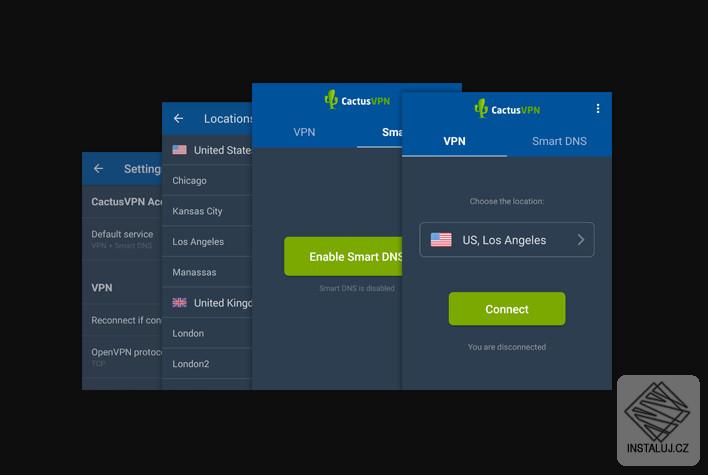Click the VPN section heading in Settings

coord(102,288)
